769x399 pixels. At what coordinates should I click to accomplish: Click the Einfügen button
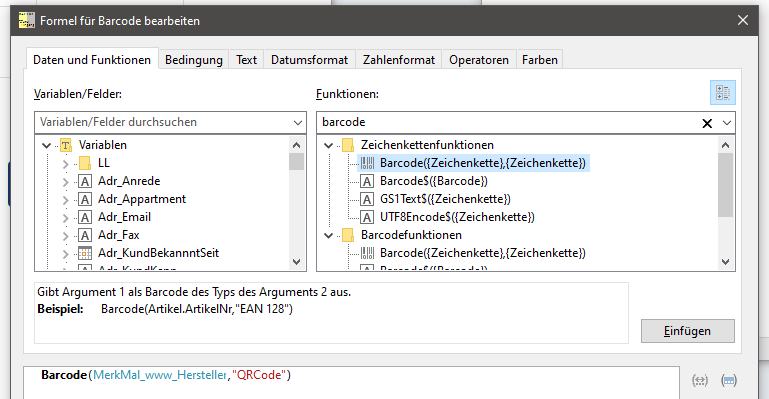click(x=688, y=331)
